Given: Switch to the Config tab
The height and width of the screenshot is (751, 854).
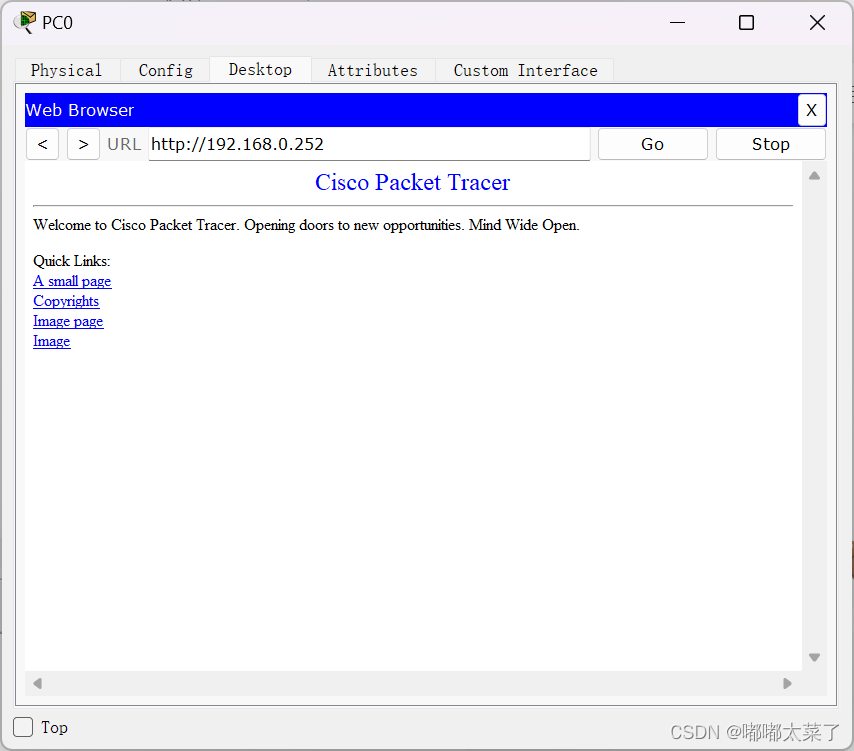Looking at the screenshot, I should pyautogui.click(x=166, y=70).
